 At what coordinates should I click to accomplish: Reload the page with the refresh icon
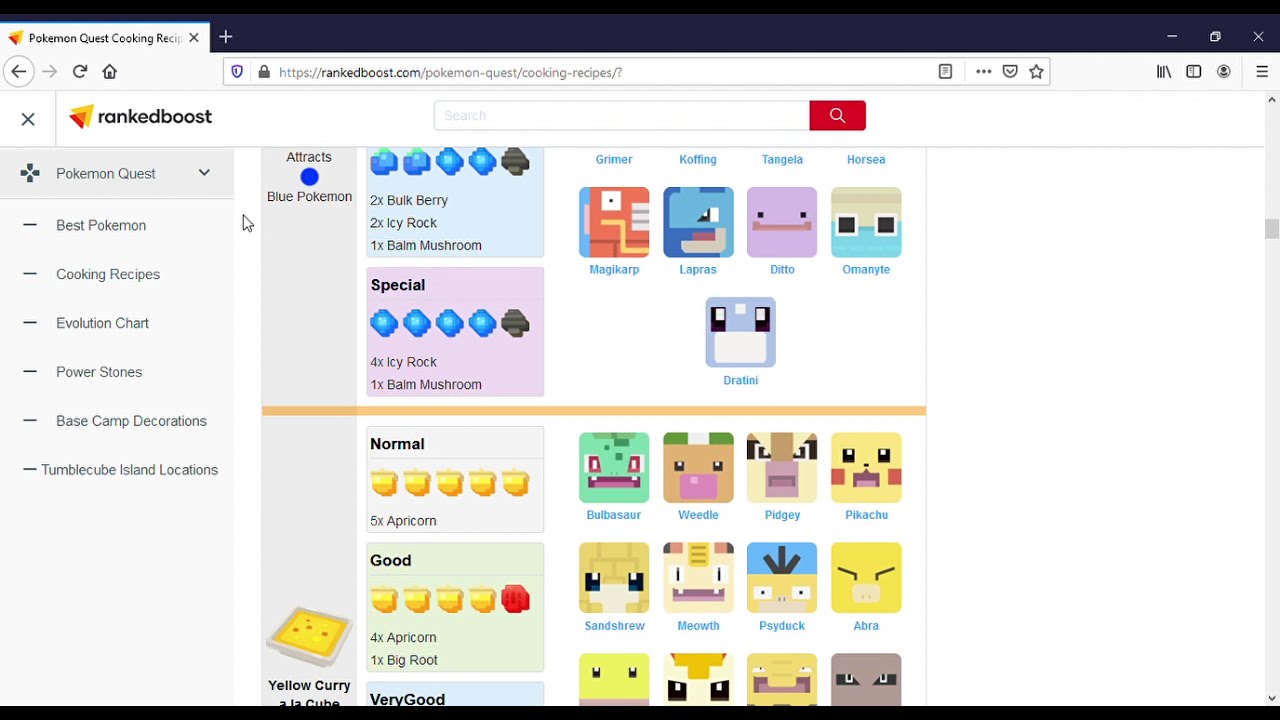[80, 72]
